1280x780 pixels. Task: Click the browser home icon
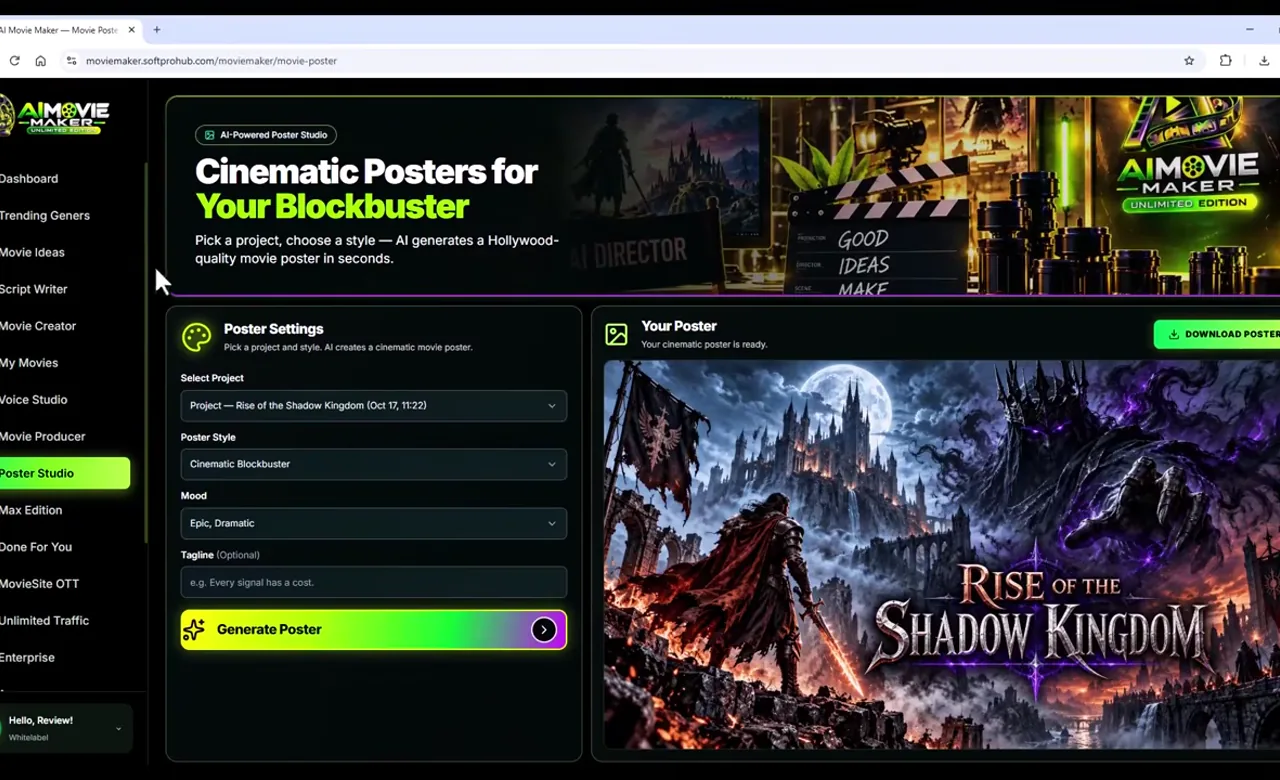pyautogui.click(x=41, y=61)
